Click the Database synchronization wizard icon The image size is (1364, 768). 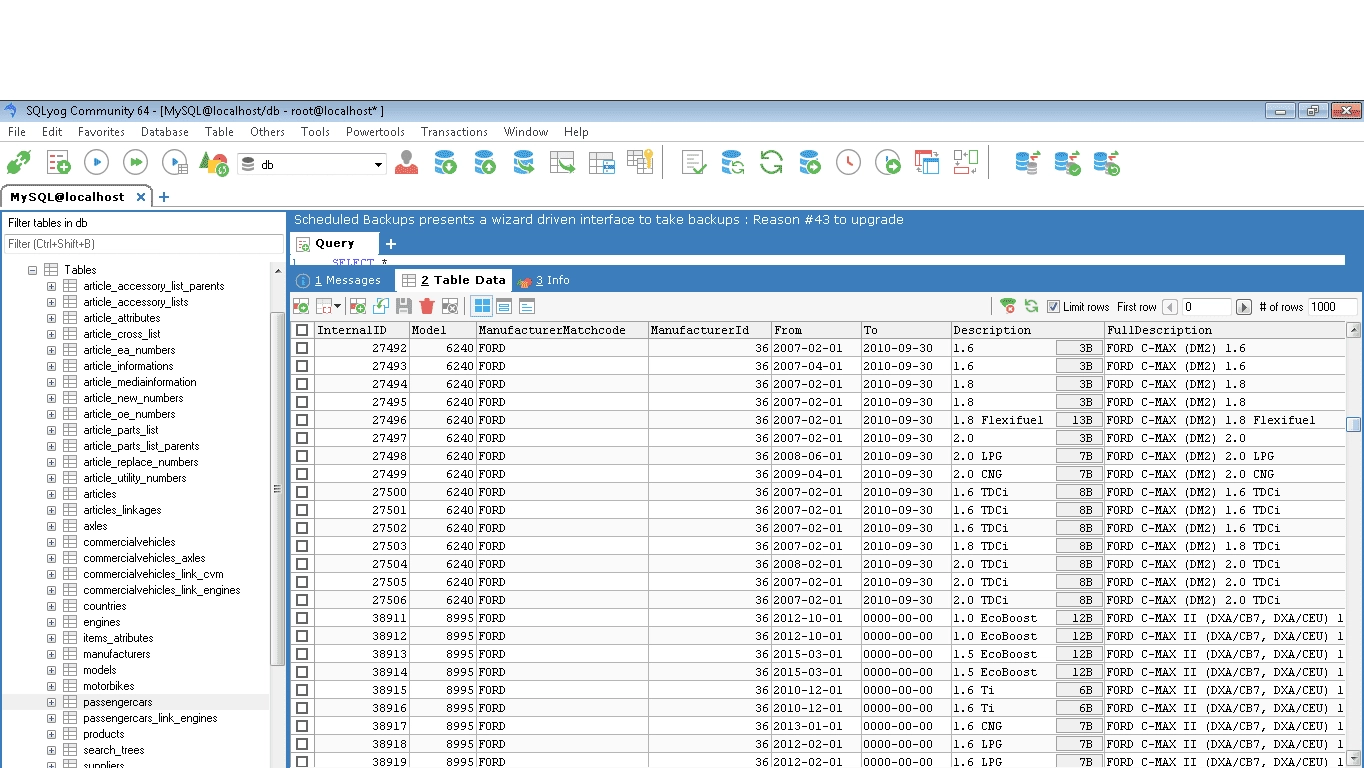coord(733,163)
